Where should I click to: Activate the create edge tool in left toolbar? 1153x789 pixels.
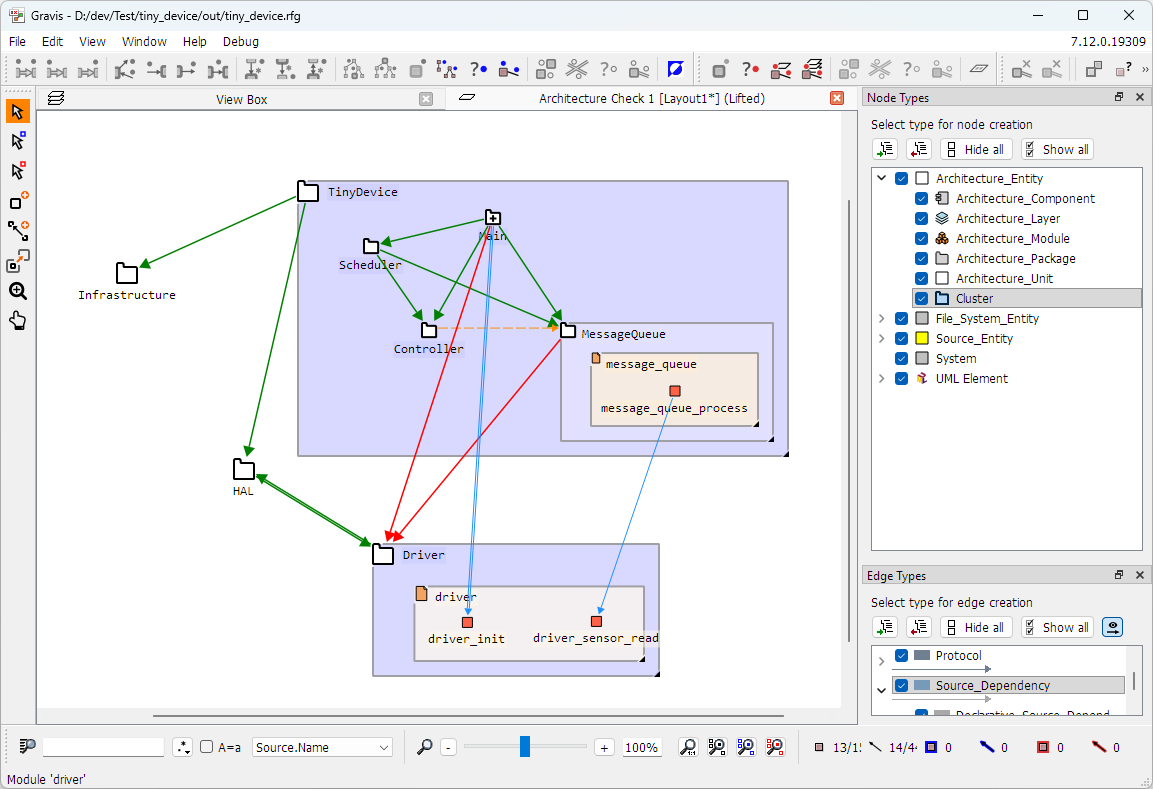(x=18, y=230)
